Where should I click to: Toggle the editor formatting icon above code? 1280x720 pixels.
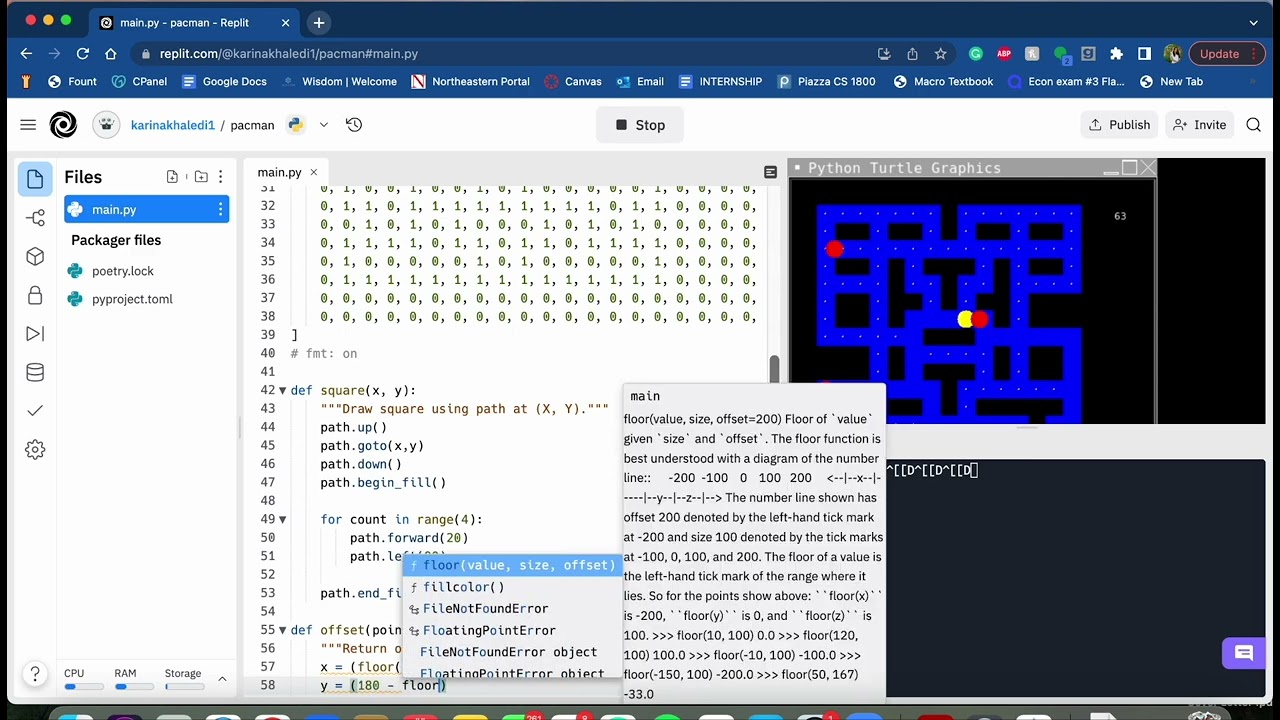point(770,172)
